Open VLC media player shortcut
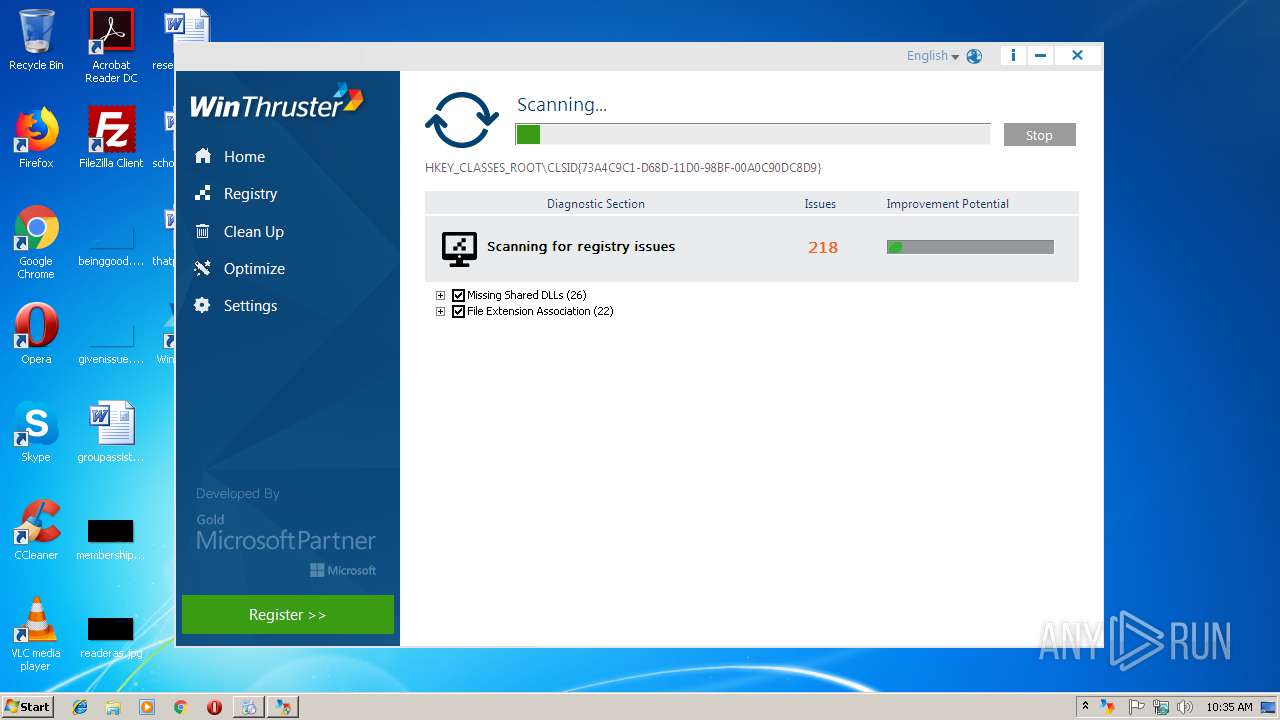This screenshot has height=720, width=1280. pyautogui.click(x=36, y=634)
